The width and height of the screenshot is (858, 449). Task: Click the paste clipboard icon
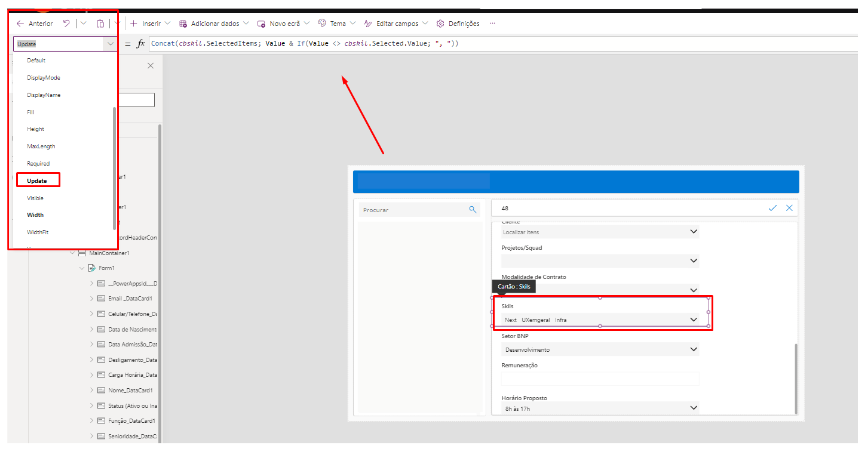pos(100,23)
